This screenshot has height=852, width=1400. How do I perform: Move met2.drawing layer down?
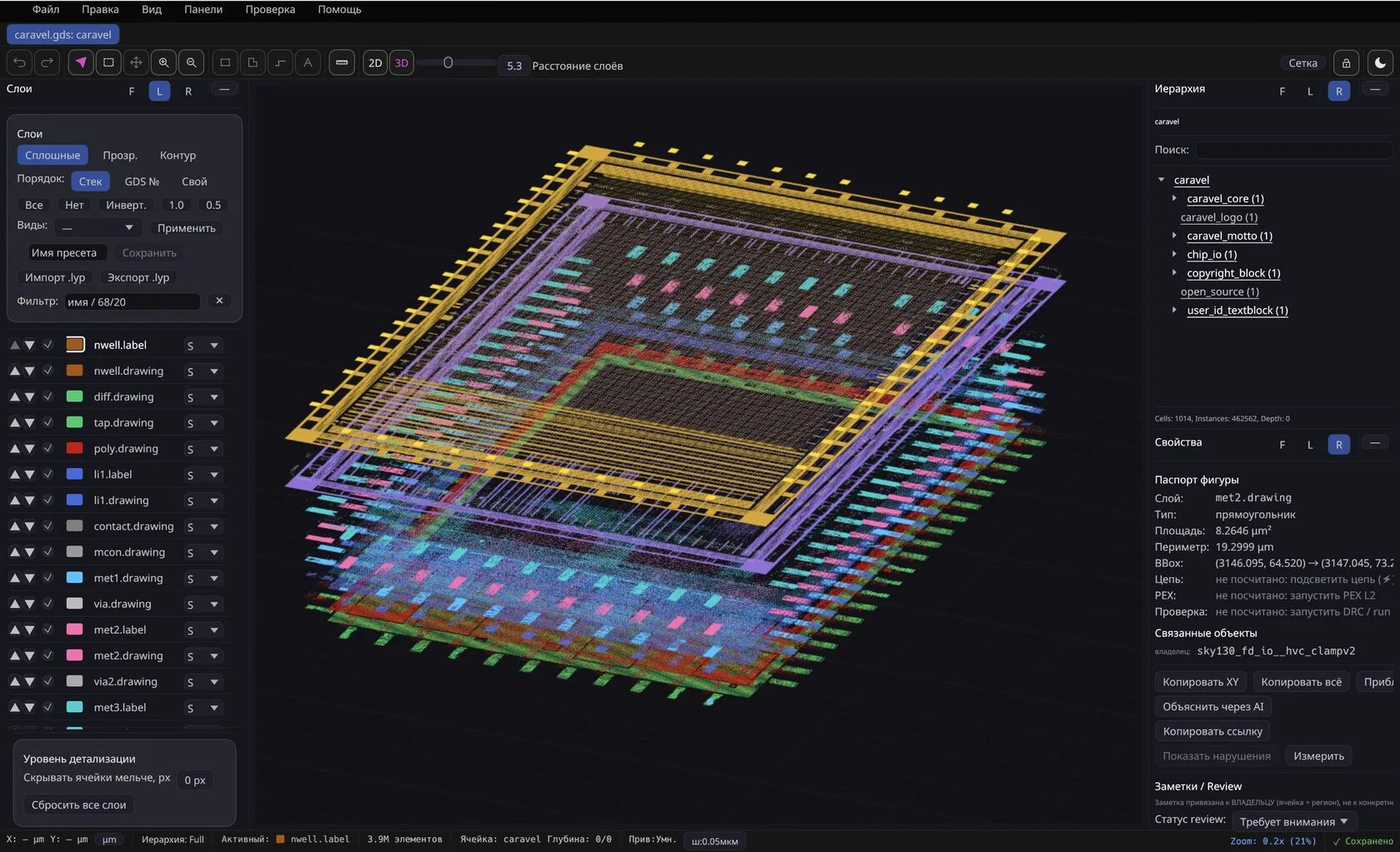click(29, 655)
